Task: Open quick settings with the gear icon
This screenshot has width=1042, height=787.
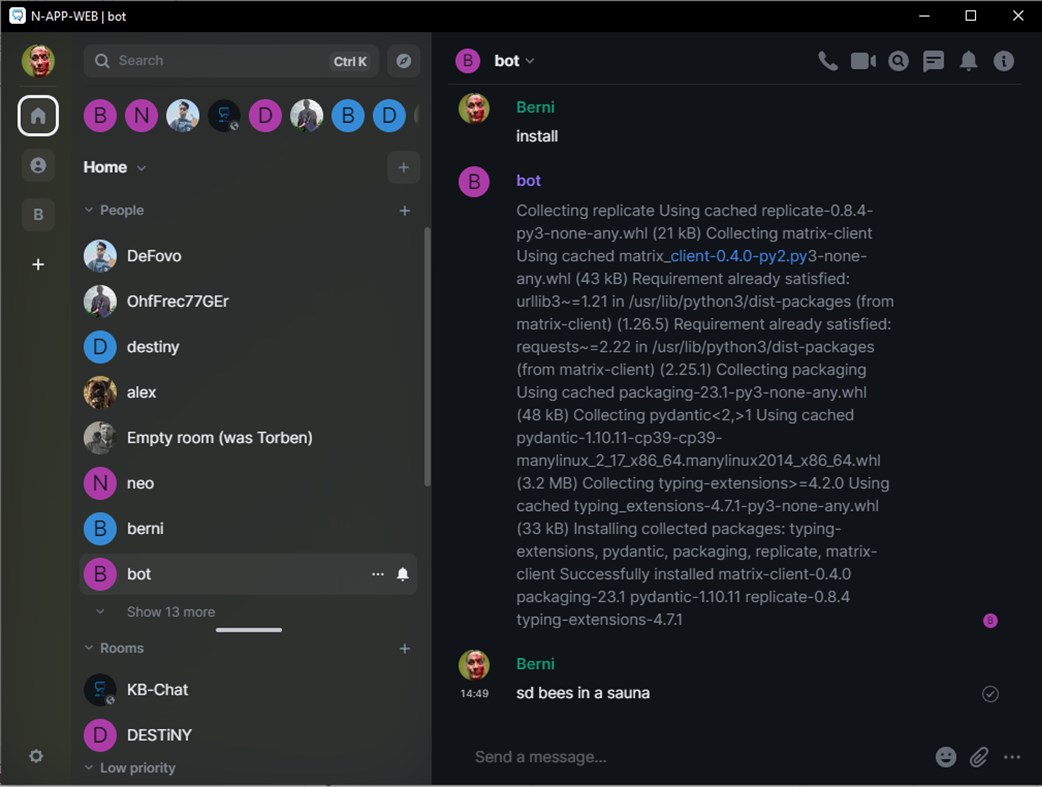Action: pos(37,756)
